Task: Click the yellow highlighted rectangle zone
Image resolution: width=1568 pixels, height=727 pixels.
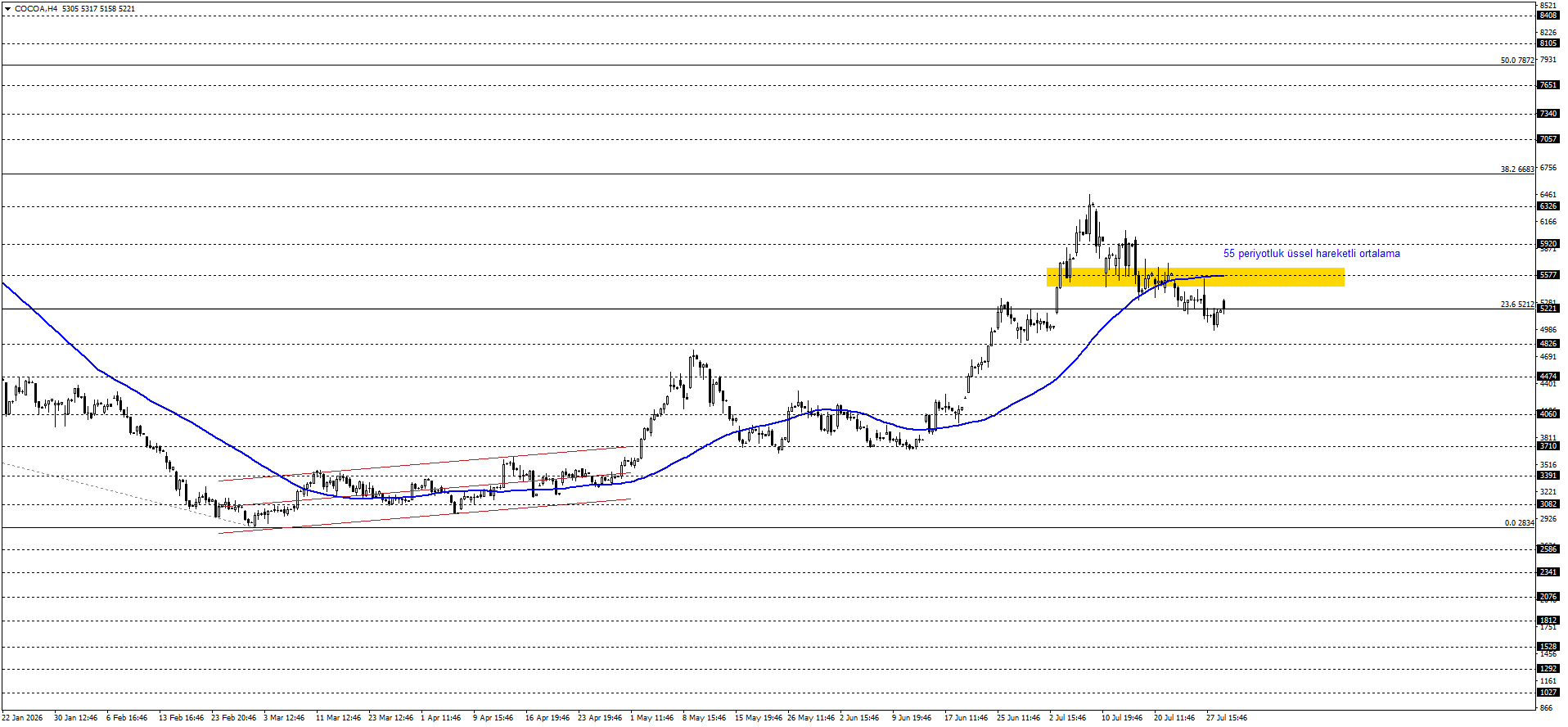Action: coord(1195,277)
